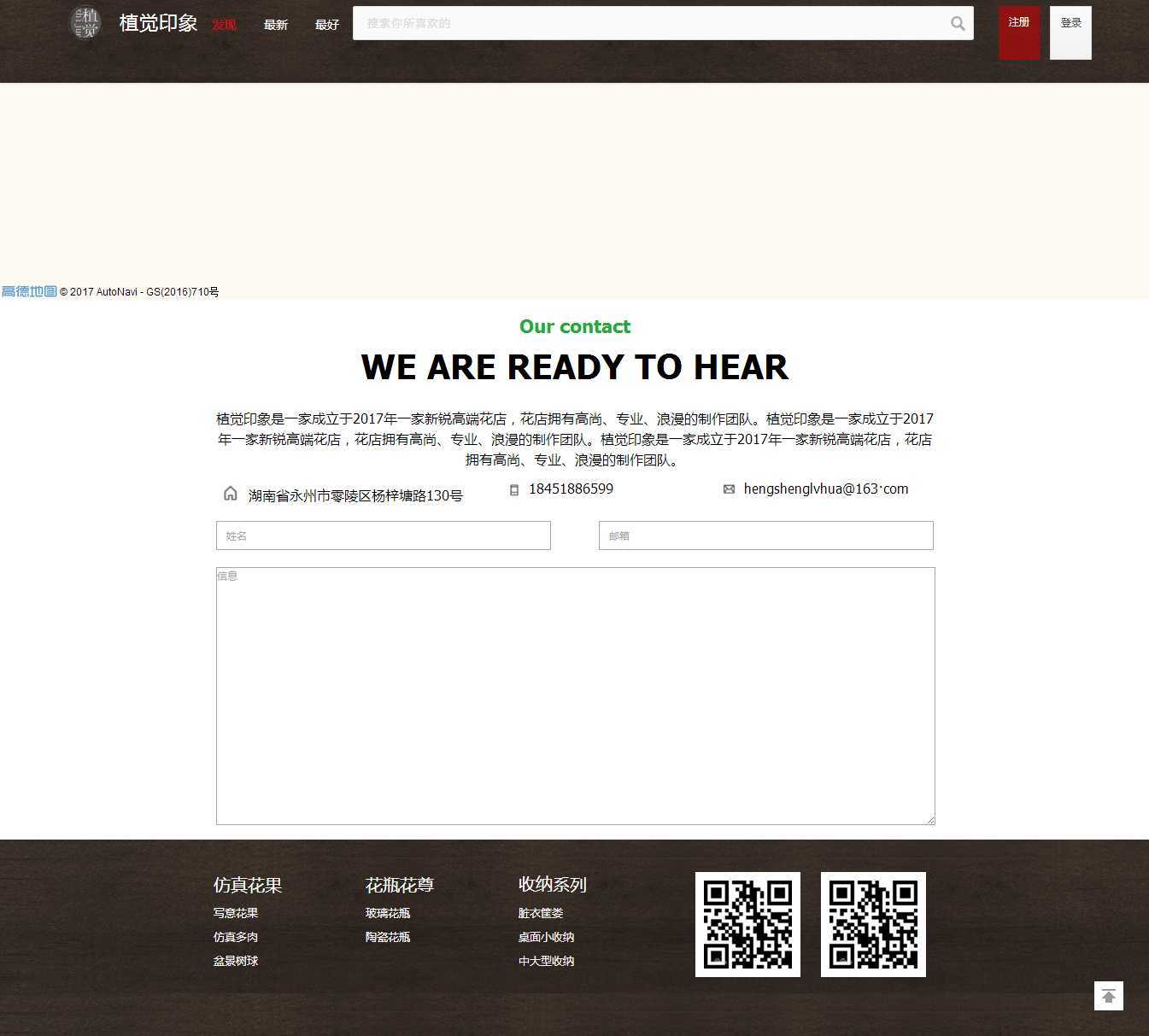Open the 写意花果 footer link
This screenshot has height=1036, width=1149.
(x=236, y=913)
